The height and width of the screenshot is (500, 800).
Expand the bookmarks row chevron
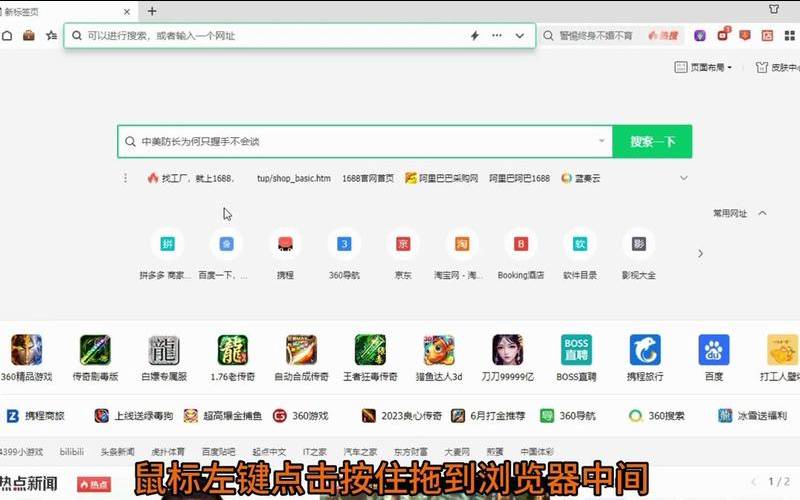684,178
